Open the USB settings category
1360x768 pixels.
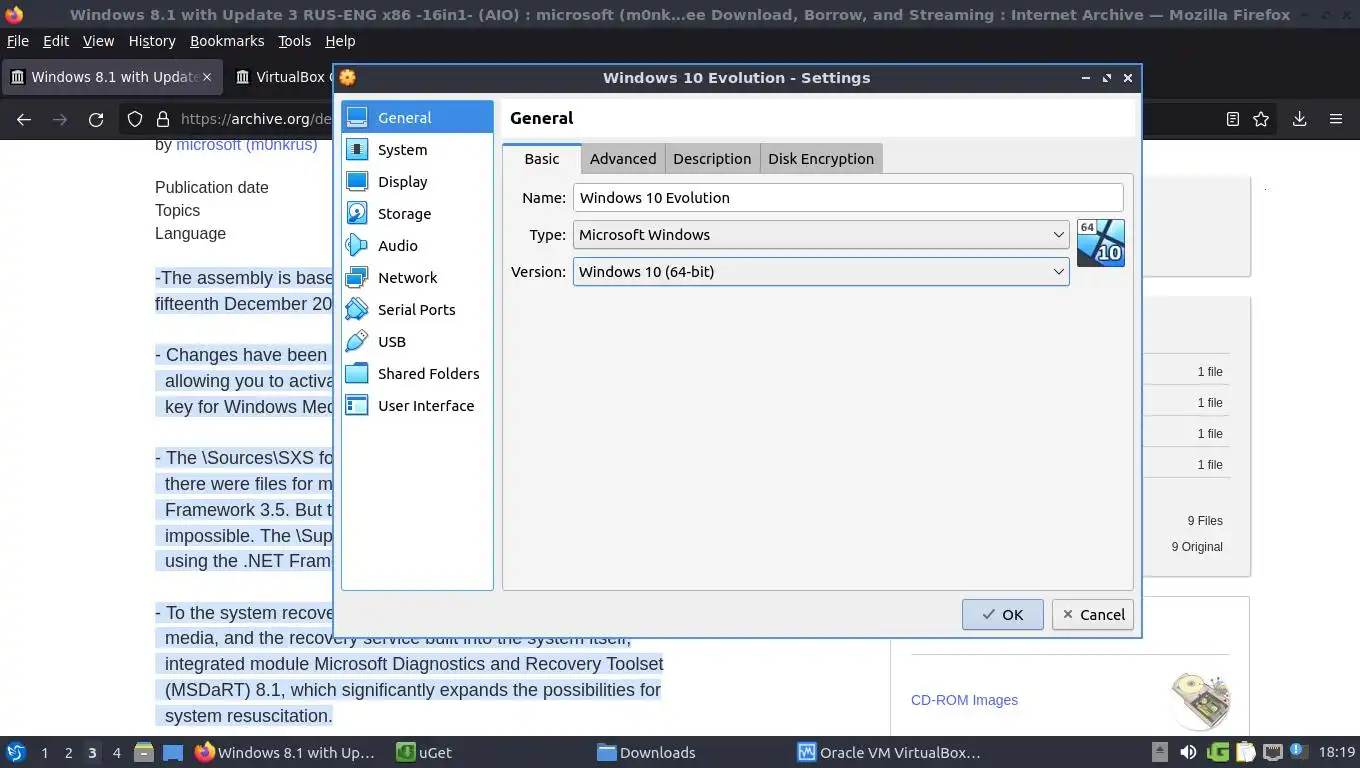point(417,341)
